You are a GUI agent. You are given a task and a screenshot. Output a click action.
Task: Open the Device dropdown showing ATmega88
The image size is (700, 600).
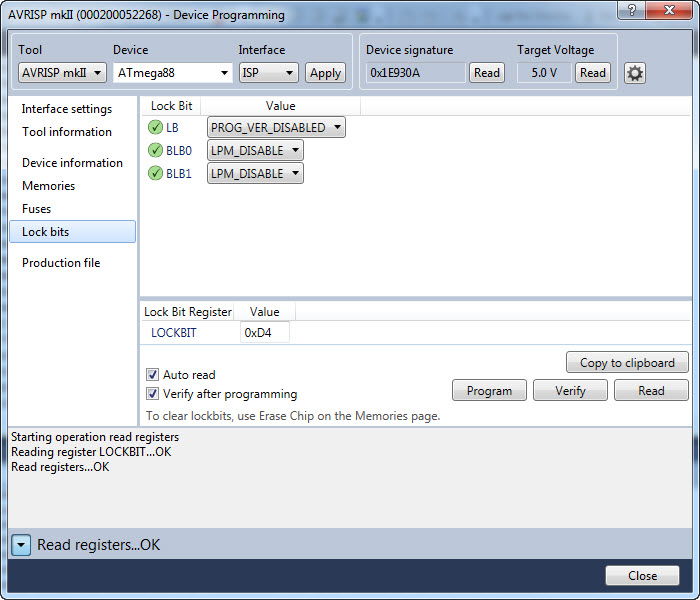pyautogui.click(x=173, y=73)
